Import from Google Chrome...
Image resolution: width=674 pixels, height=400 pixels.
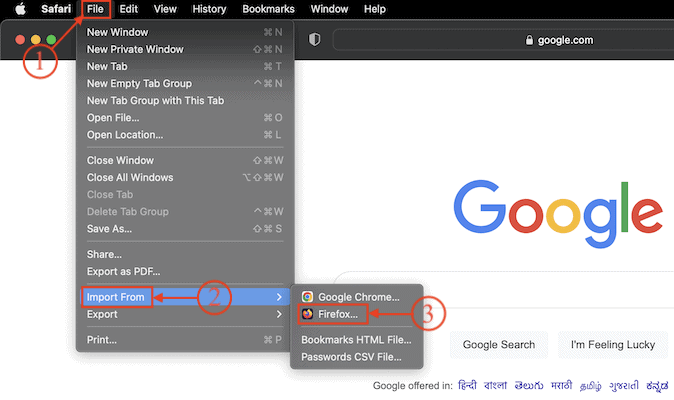point(357,297)
